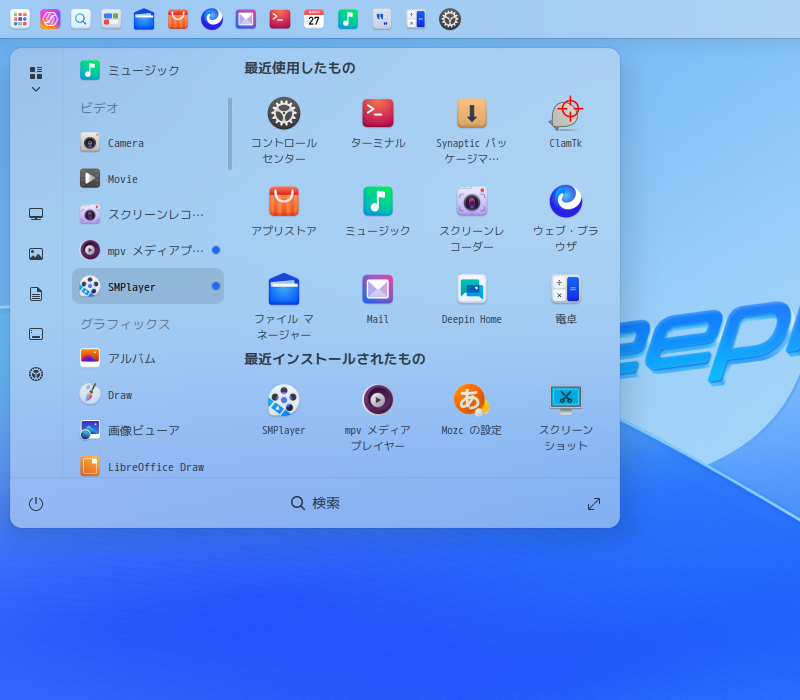This screenshot has width=800, height=700.
Task: Open File Manager from the dock
Action: [144, 19]
